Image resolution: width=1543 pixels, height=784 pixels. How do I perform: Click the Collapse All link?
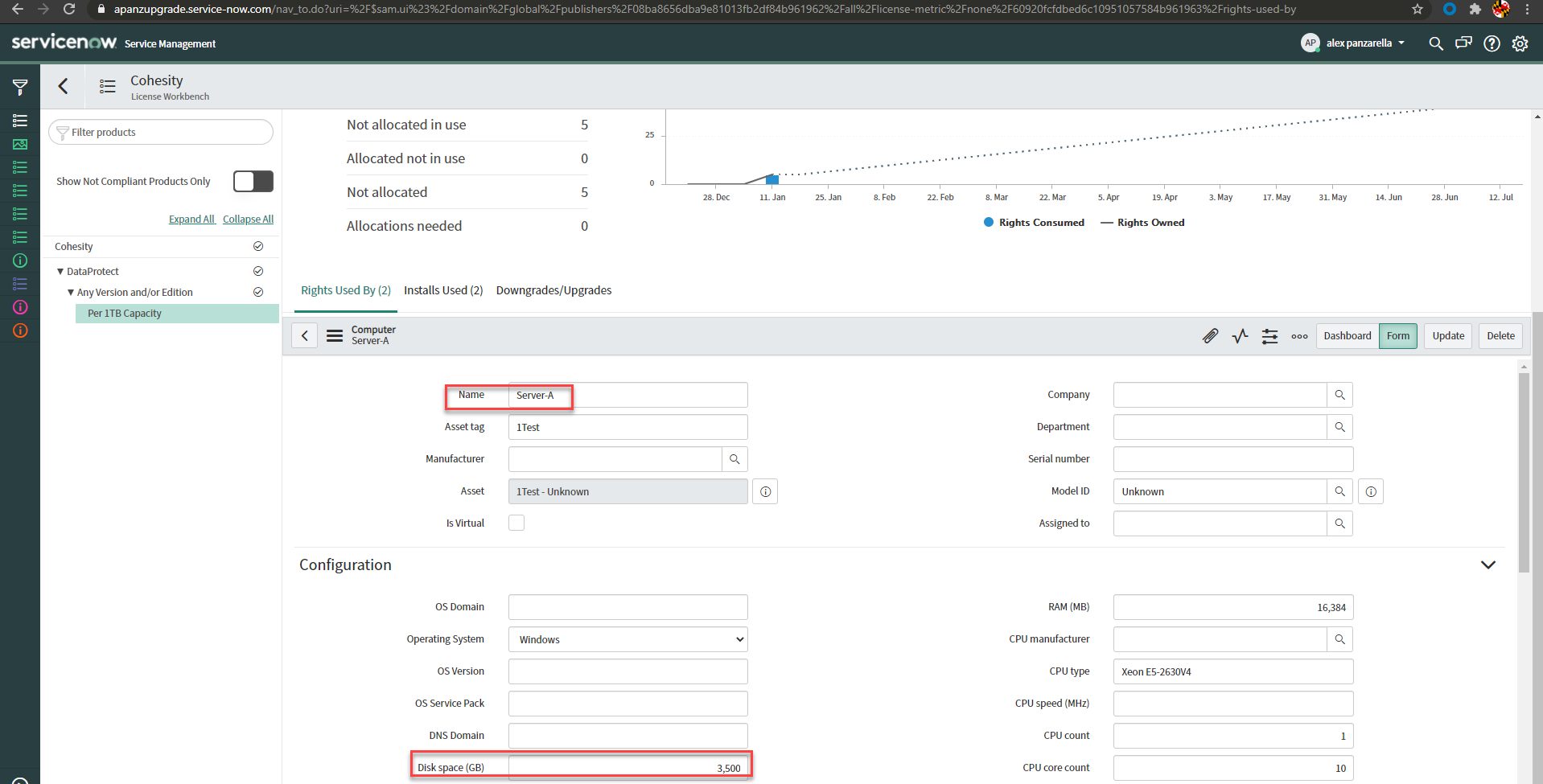(x=248, y=220)
